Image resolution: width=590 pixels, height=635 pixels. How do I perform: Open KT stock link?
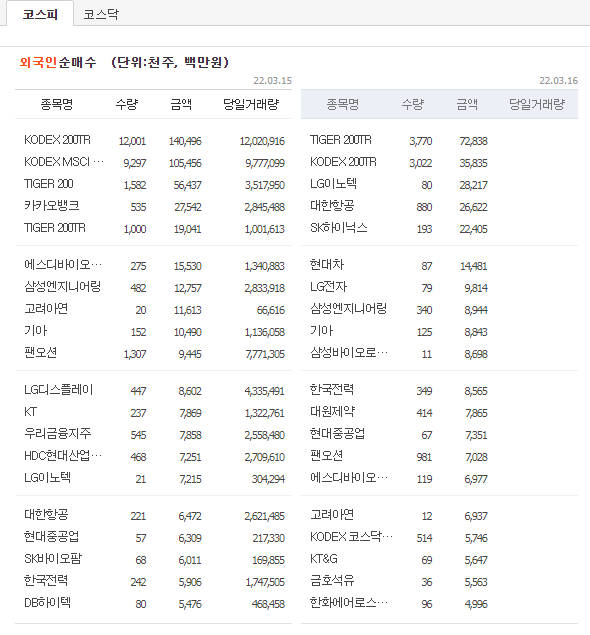point(30,412)
